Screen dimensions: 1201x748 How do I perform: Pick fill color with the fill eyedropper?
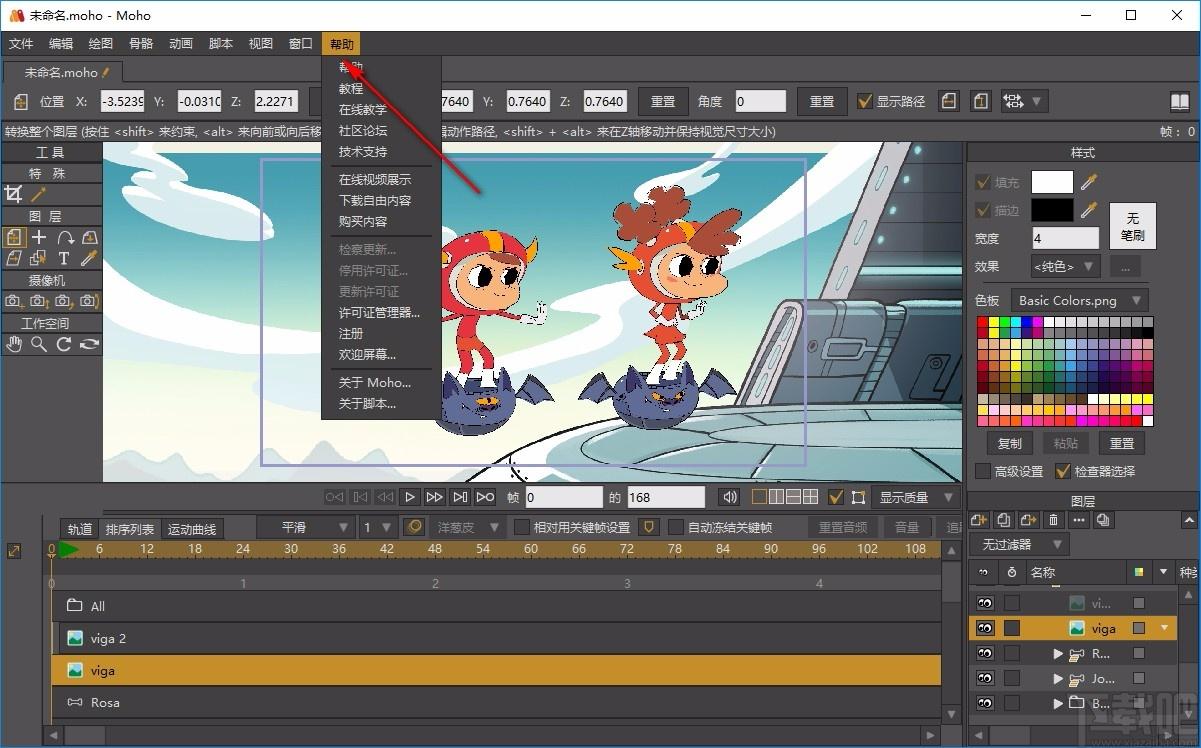click(x=1089, y=182)
